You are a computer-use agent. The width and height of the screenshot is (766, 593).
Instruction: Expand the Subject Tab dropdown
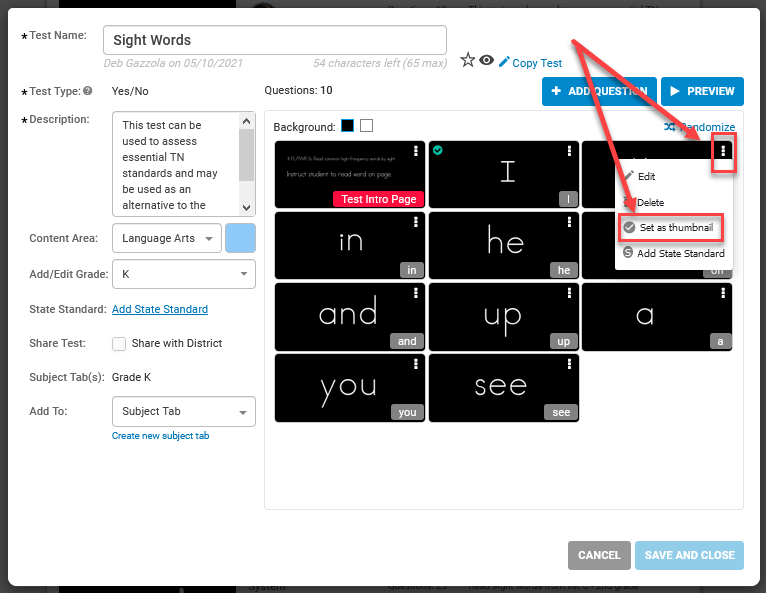click(184, 411)
